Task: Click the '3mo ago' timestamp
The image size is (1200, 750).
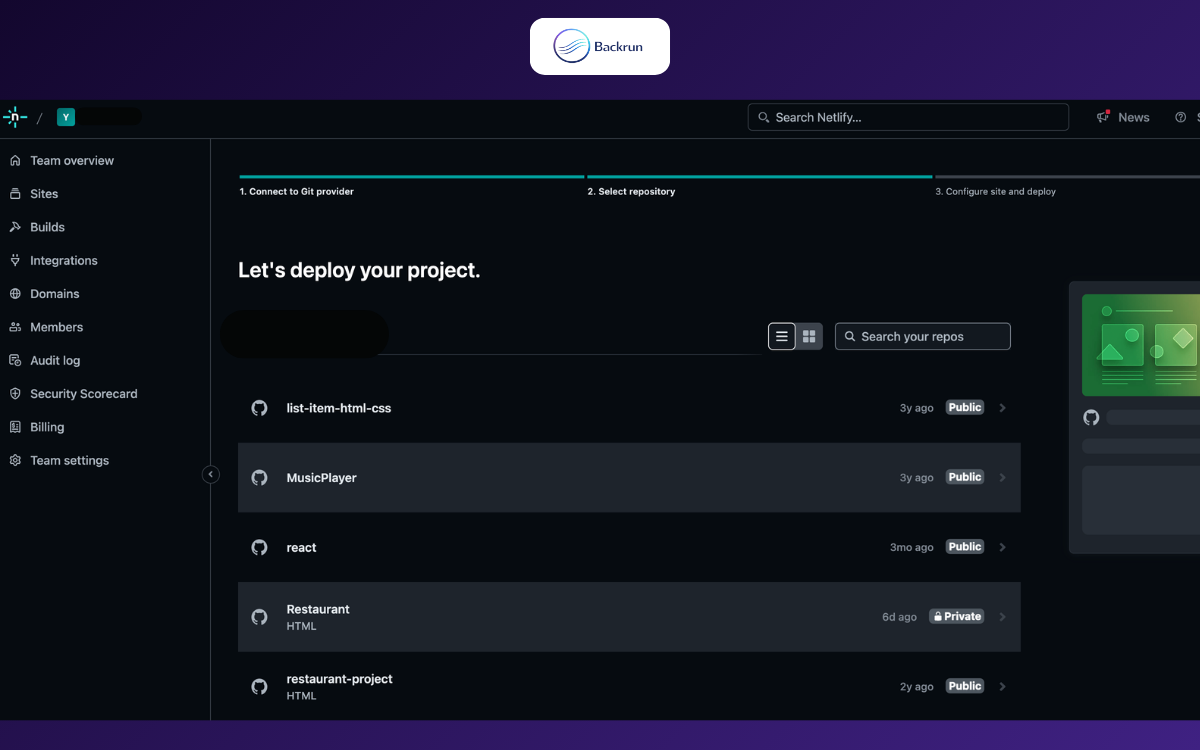Action: (x=912, y=548)
